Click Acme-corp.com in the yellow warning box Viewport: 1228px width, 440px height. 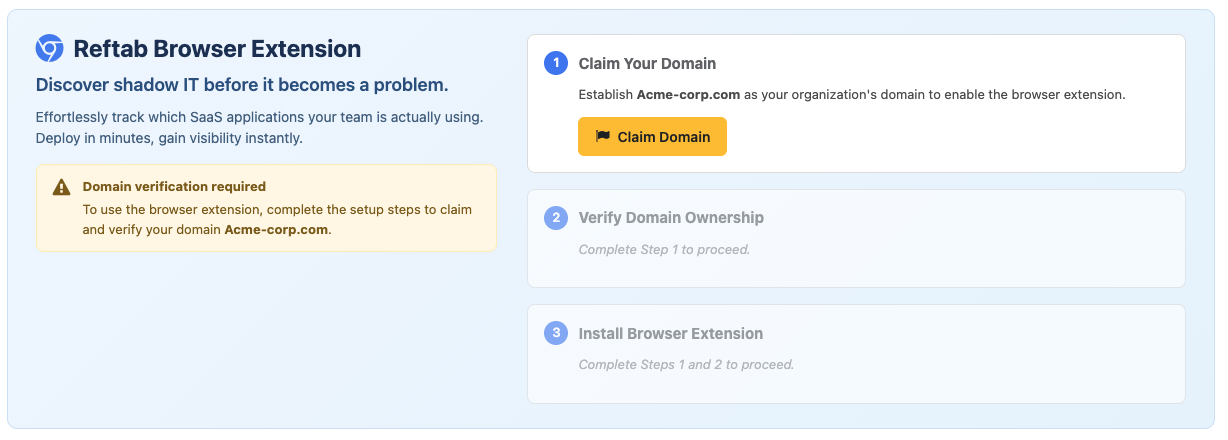[x=276, y=229]
